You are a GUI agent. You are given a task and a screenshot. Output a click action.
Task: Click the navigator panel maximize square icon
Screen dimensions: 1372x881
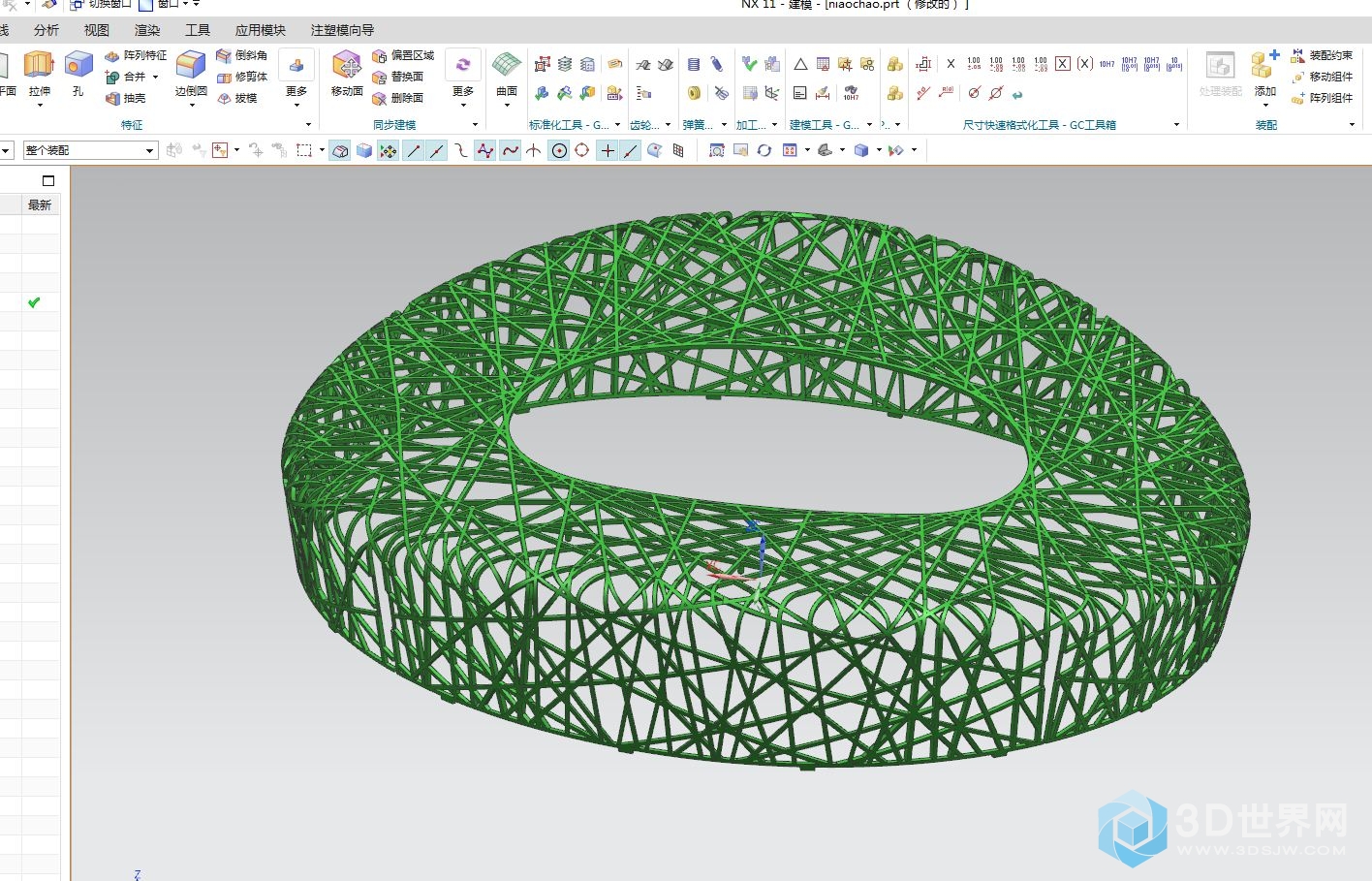48,180
